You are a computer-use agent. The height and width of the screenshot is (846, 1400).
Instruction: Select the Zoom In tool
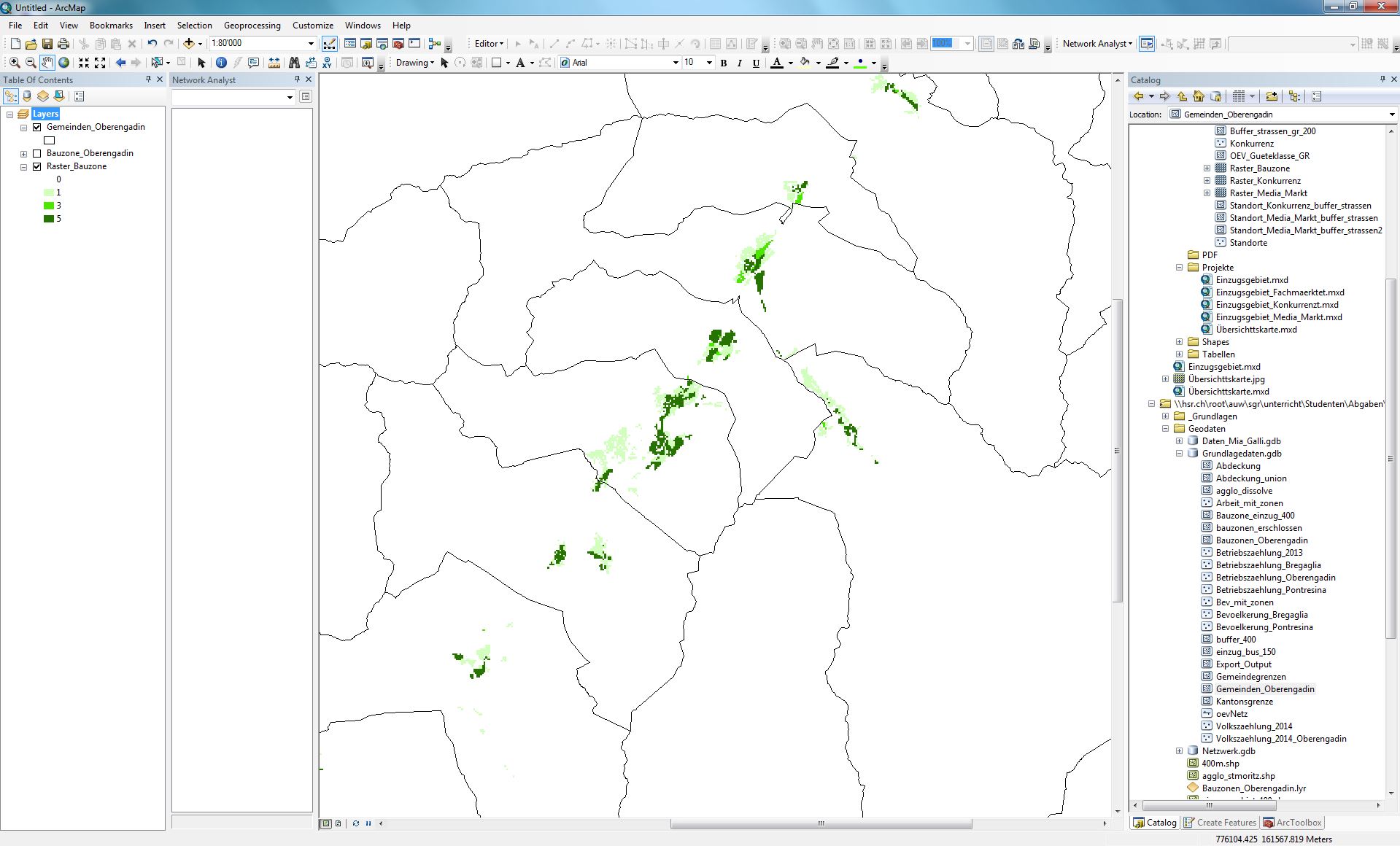[x=15, y=63]
